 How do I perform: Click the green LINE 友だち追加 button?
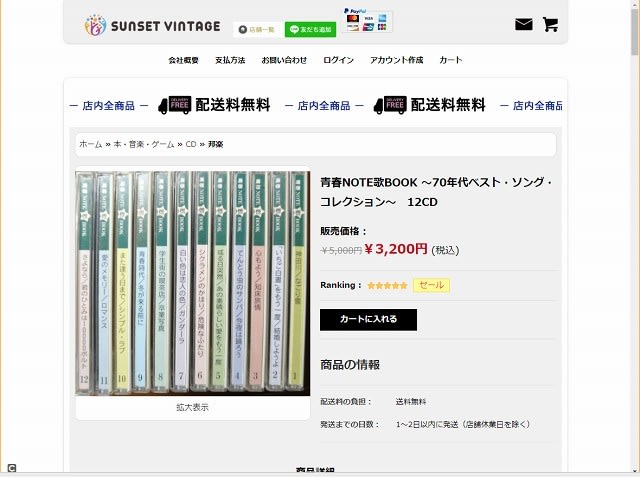coord(310,29)
